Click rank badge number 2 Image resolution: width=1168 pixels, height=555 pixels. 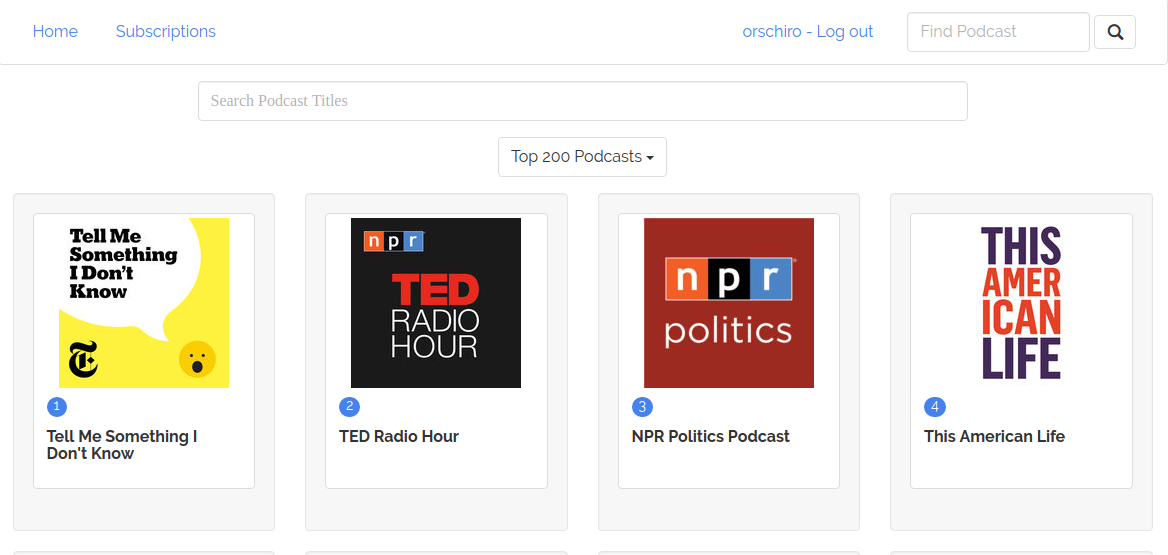tap(349, 407)
